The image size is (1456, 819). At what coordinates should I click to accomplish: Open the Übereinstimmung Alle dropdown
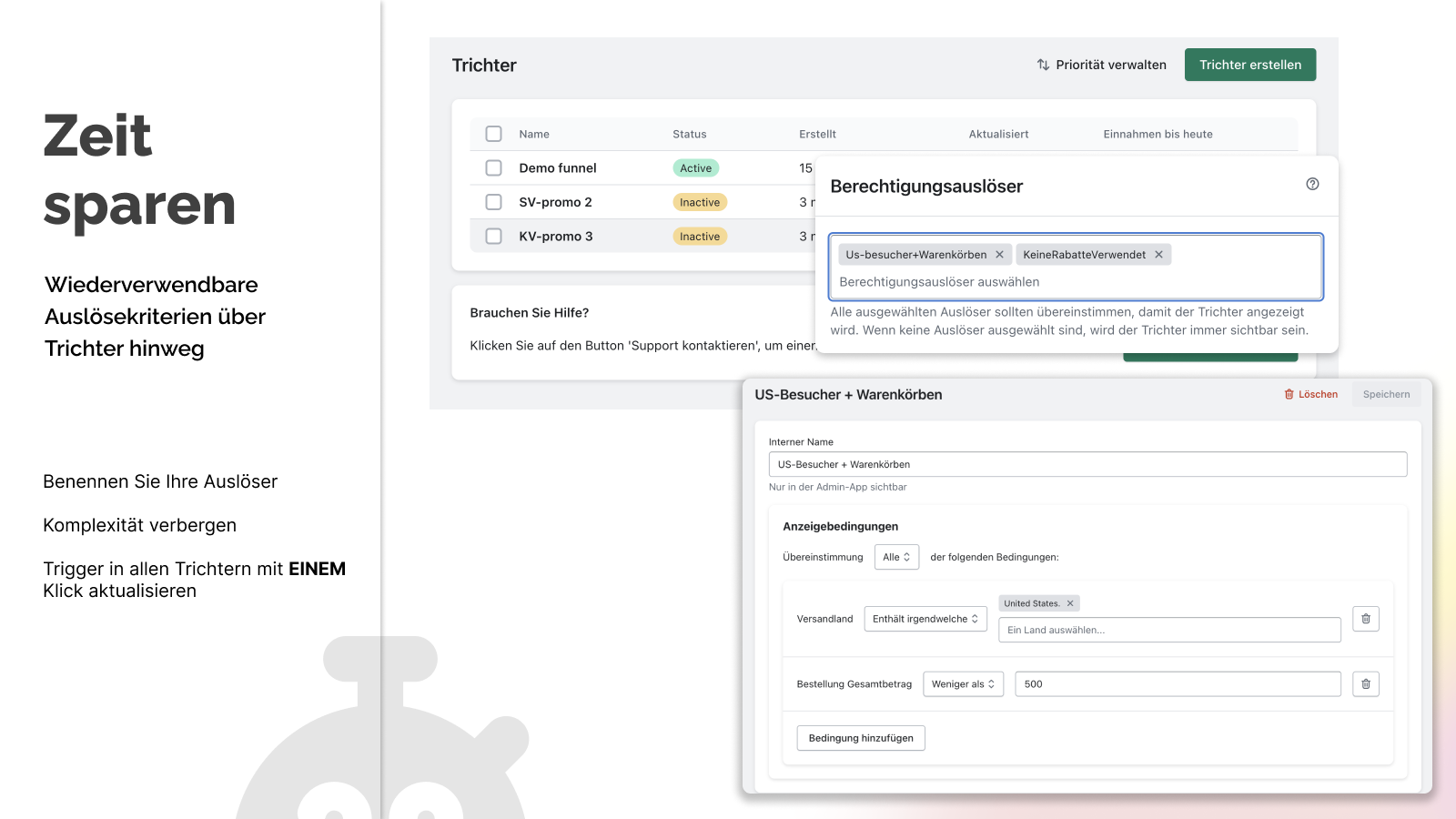896,557
